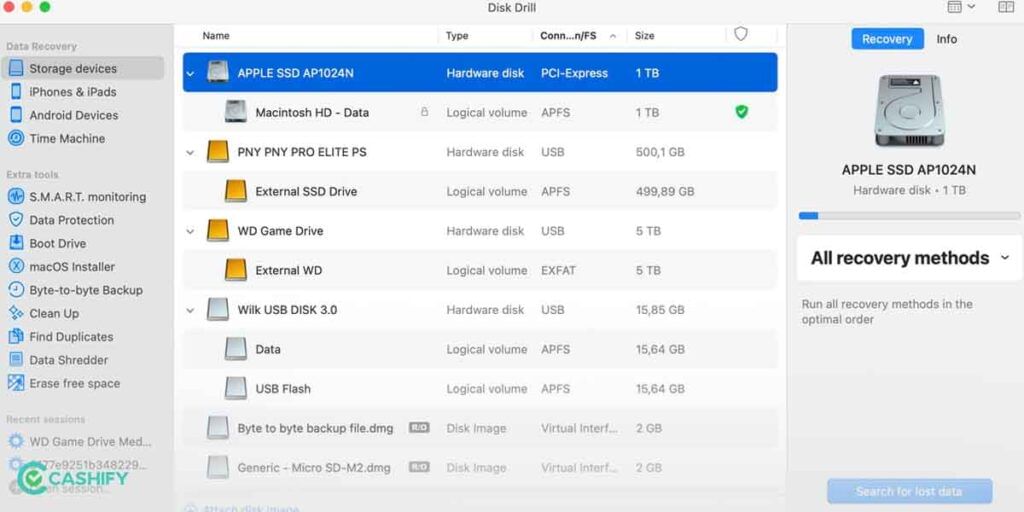
Task: Click the EXFAT file system cell
Action: pos(558,270)
